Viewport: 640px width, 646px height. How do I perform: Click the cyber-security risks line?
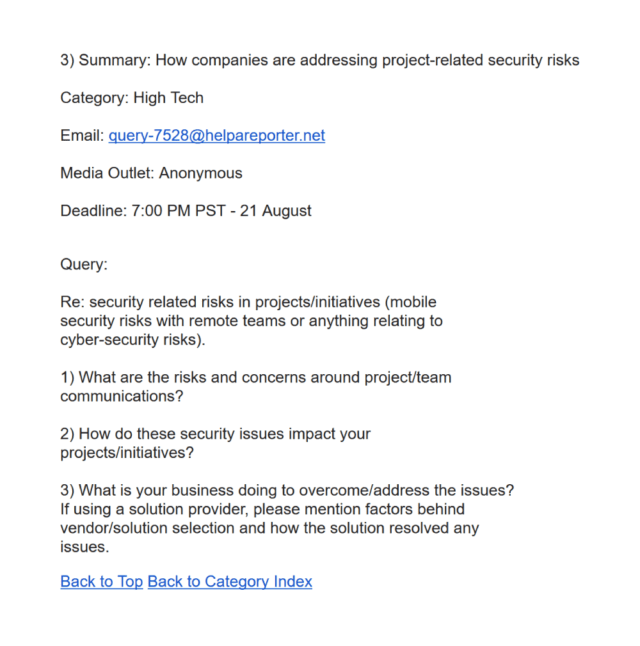[x=133, y=340]
